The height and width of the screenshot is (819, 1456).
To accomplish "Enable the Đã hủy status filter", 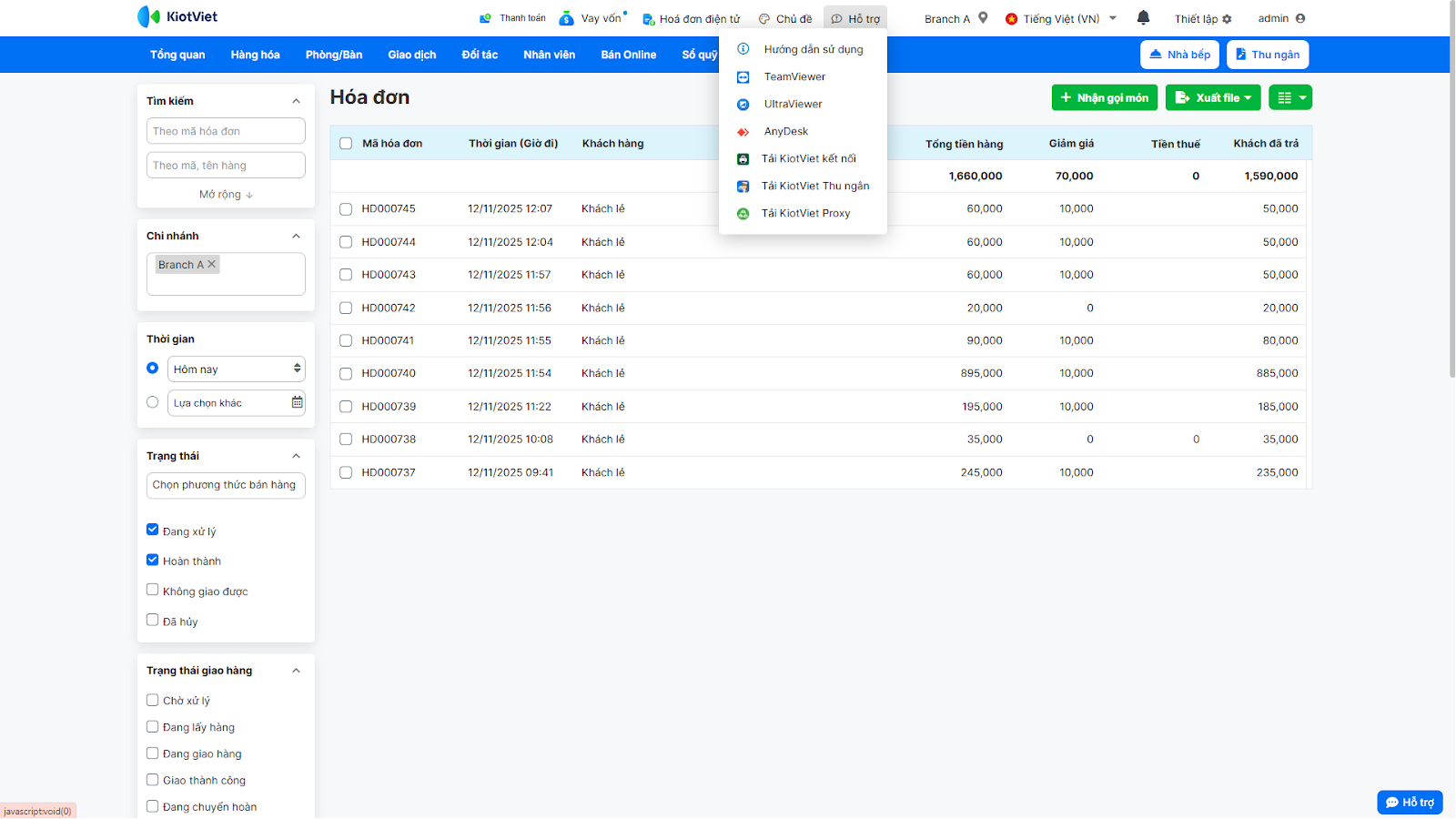I will 153,620.
